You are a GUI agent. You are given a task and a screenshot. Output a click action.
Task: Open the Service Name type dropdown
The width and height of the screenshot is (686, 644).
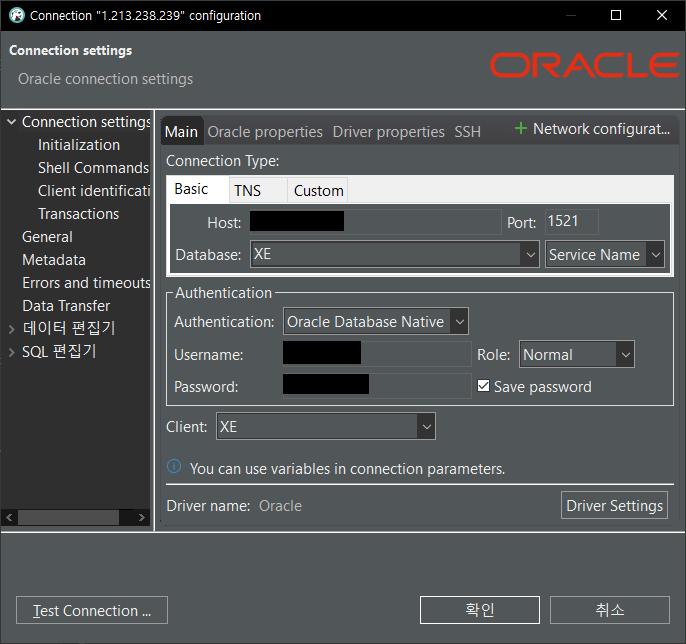tap(655, 254)
